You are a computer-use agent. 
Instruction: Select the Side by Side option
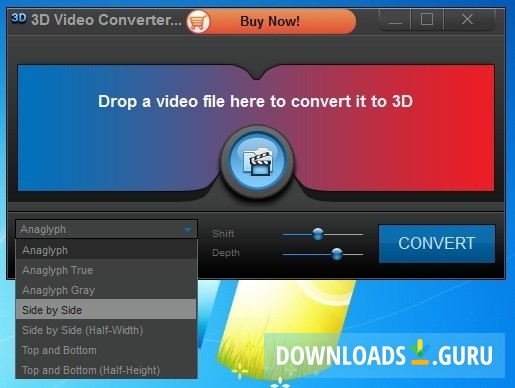(106, 310)
